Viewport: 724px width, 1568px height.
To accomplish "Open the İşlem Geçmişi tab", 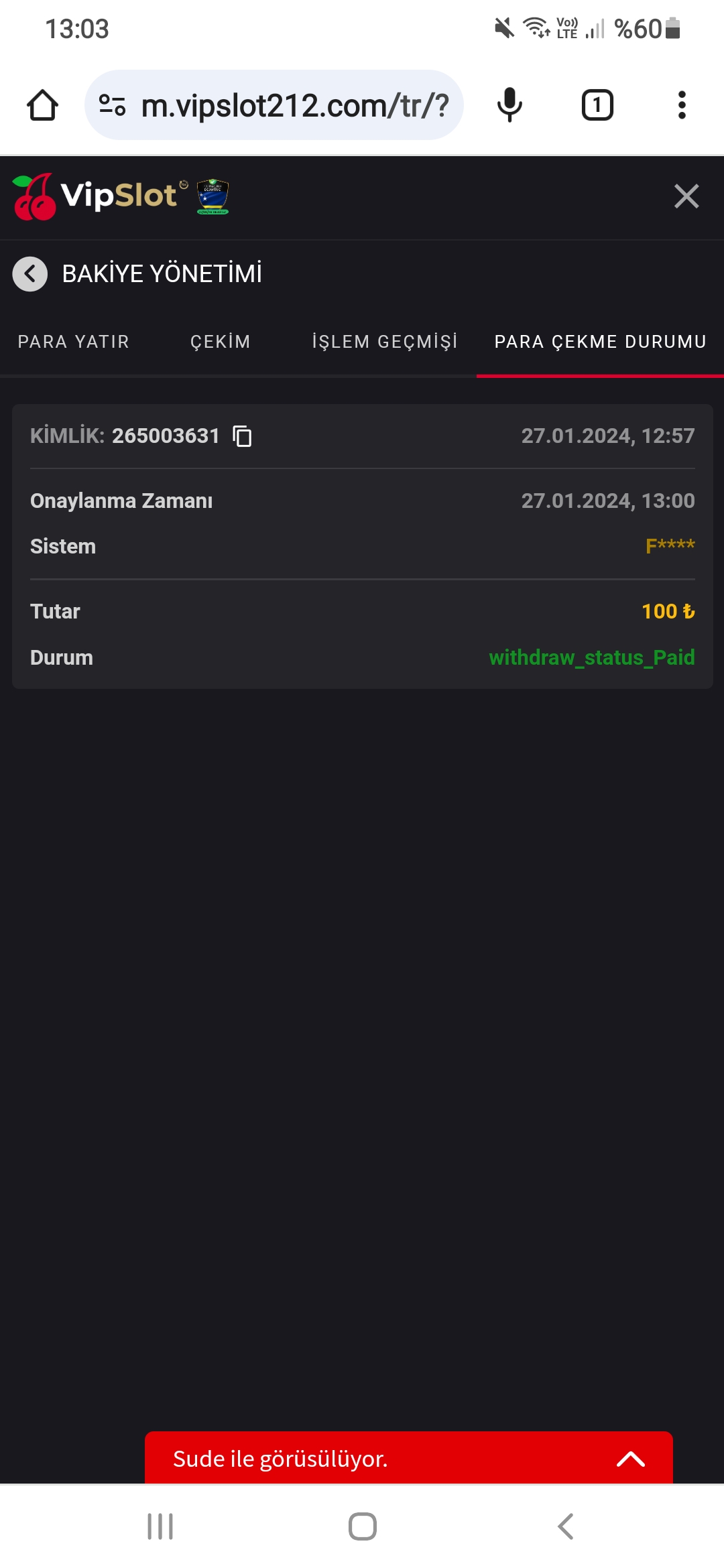I will point(385,342).
